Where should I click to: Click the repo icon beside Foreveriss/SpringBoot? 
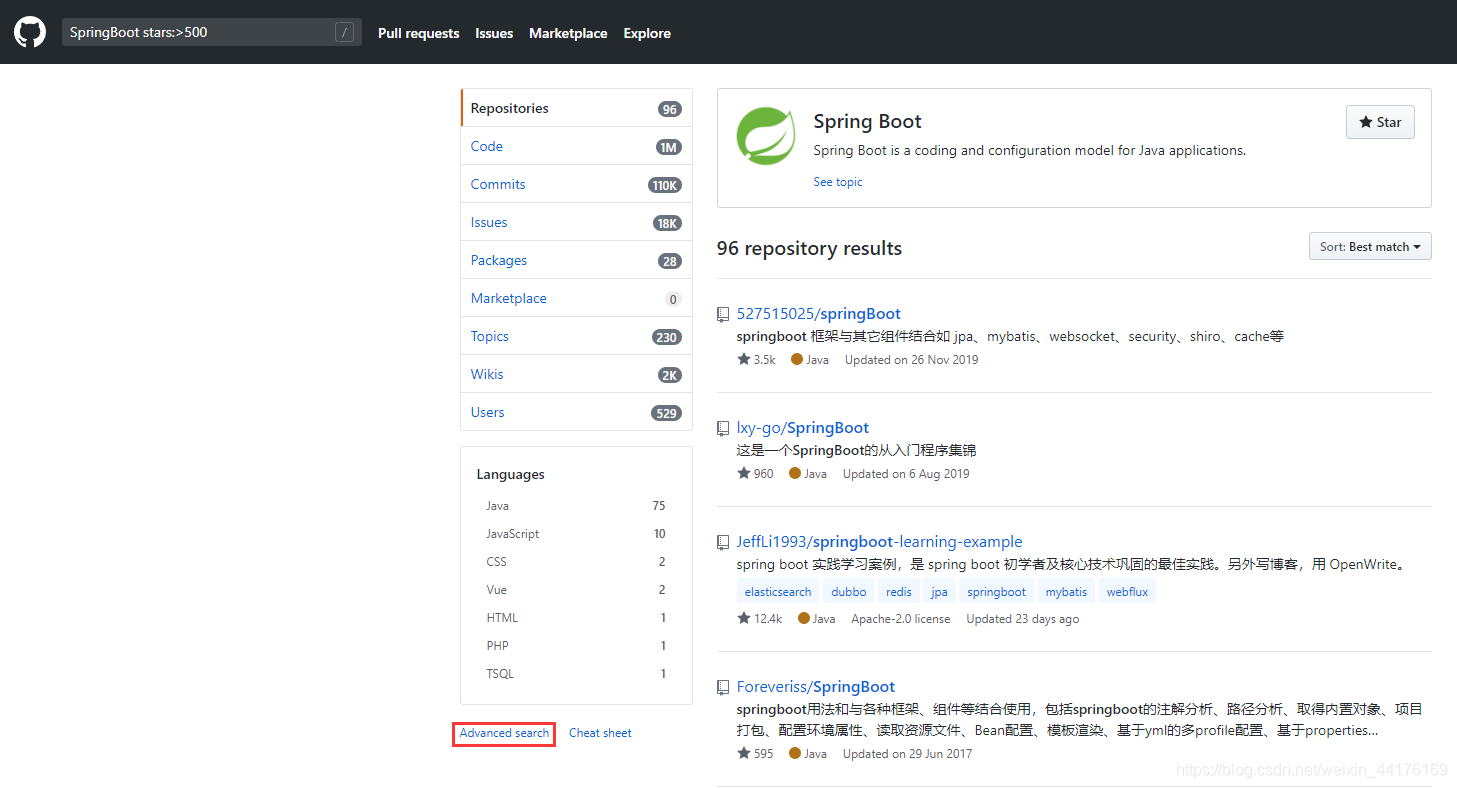pos(723,687)
